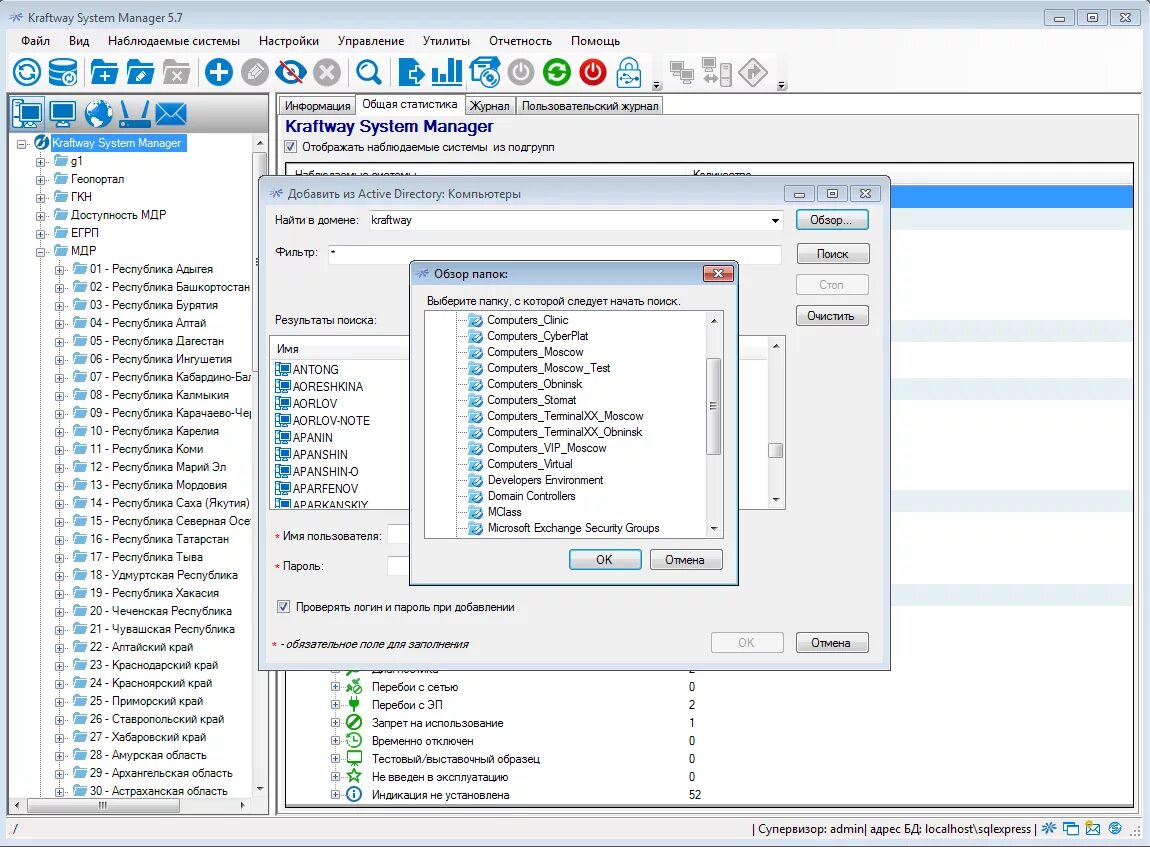Image resolution: width=1150 pixels, height=847 pixels.
Task: Click the edit folder toolbar icon
Action: point(140,72)
